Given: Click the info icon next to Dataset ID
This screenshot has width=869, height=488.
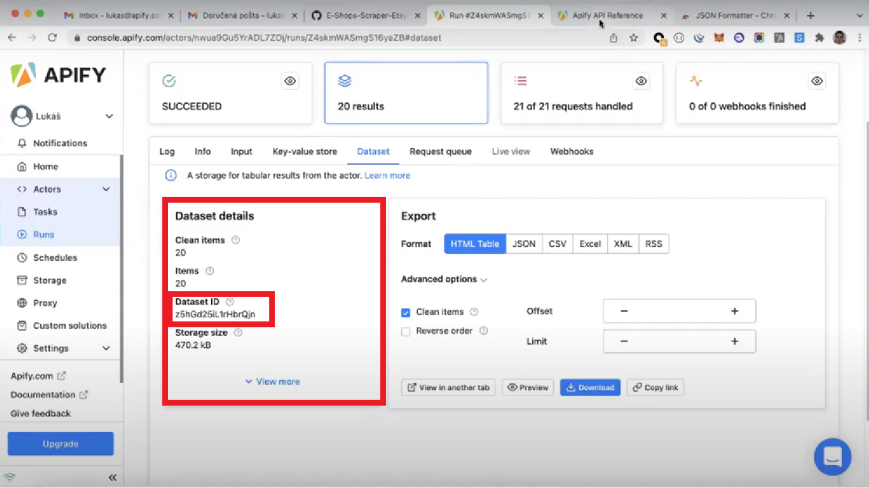Looking at the screenshot, I should [x=230, y=302].
